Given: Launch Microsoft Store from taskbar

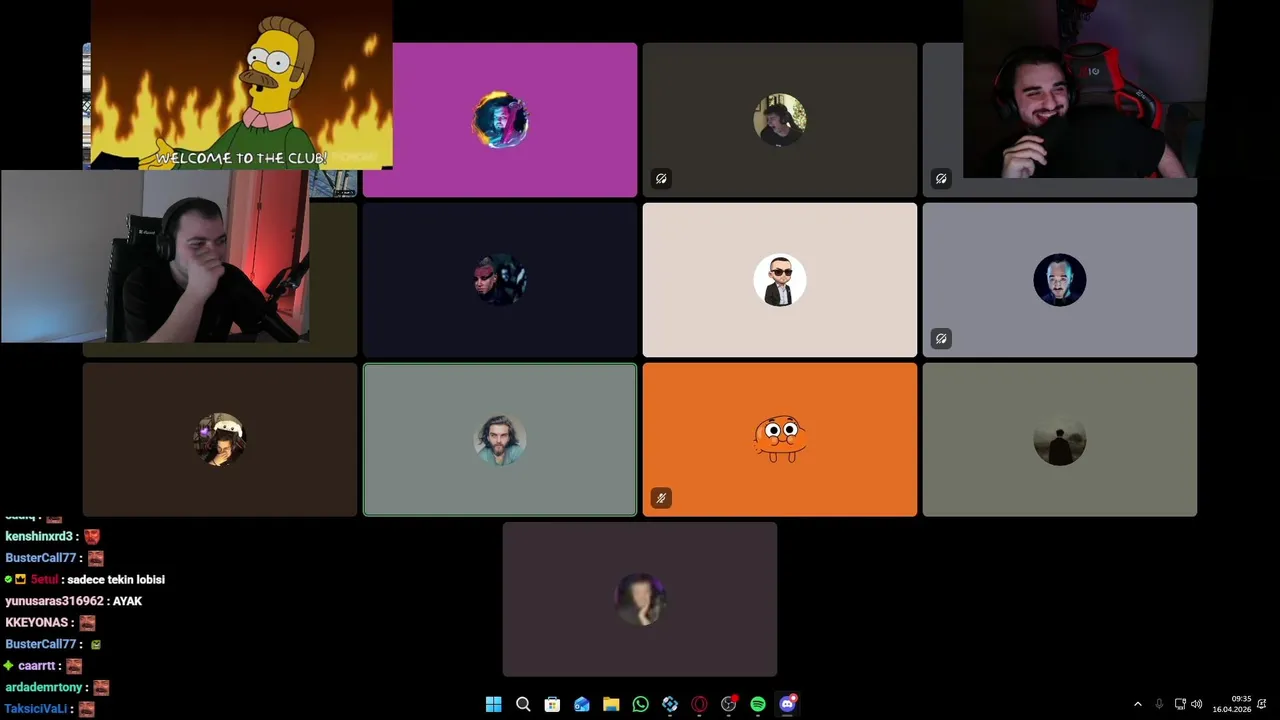Looking at the screenshot, I should [x=552, y=704].
